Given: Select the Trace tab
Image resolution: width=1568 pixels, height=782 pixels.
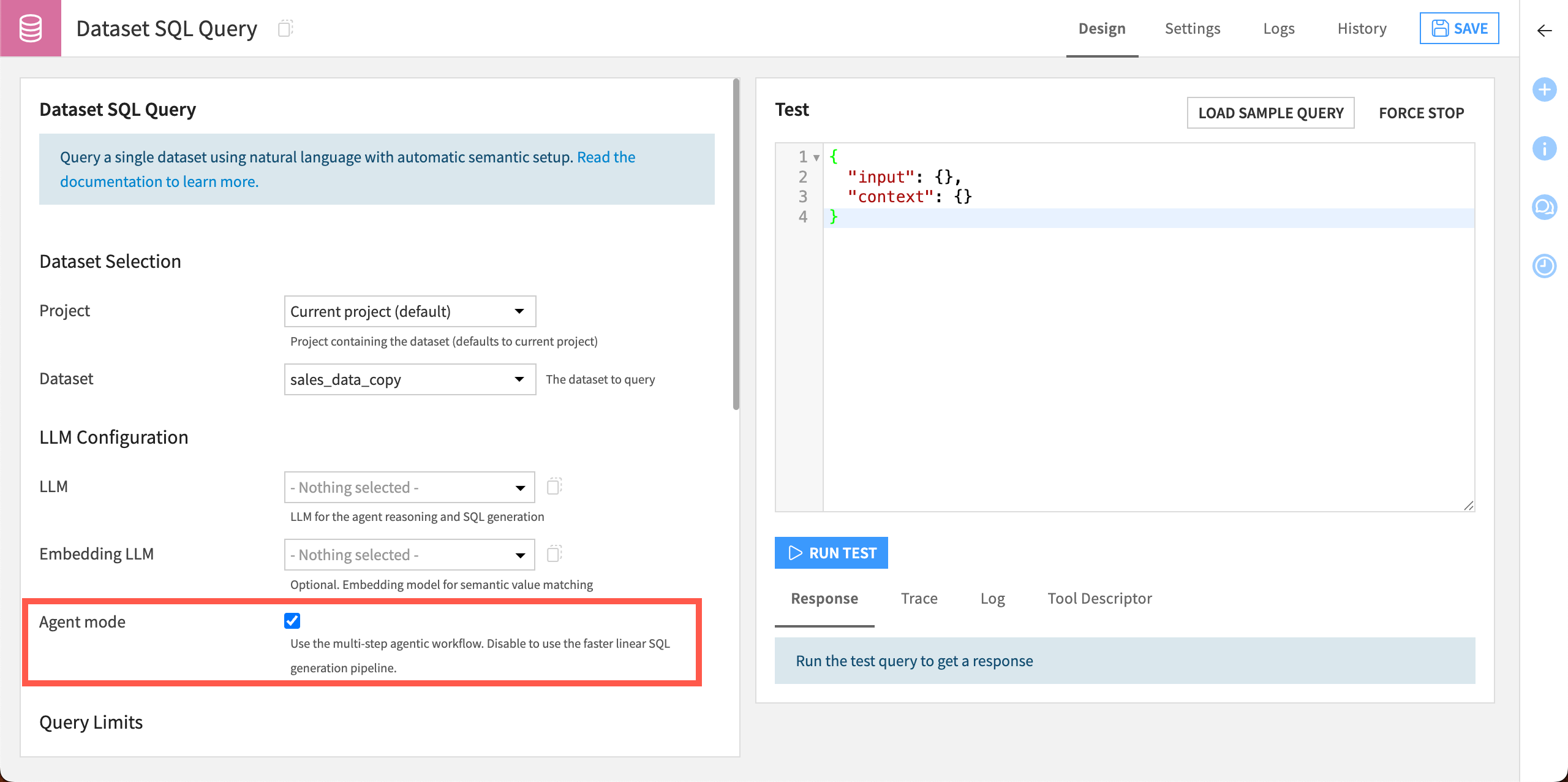Looking at the screenshot, I should click(919, 599).
